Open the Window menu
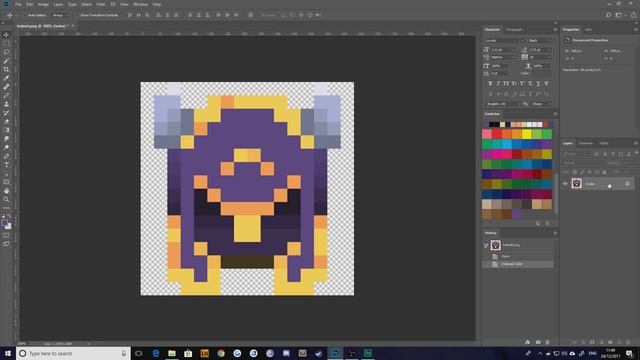 click(x=140, y=4)
